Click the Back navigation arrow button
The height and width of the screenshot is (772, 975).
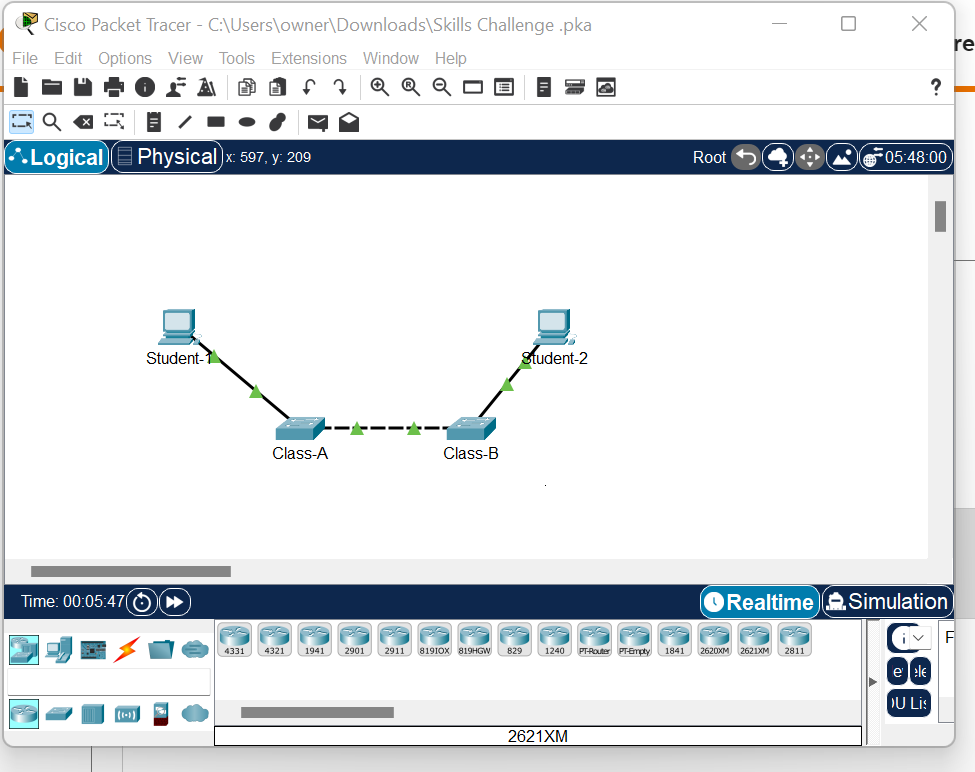(x=746, y=157)
